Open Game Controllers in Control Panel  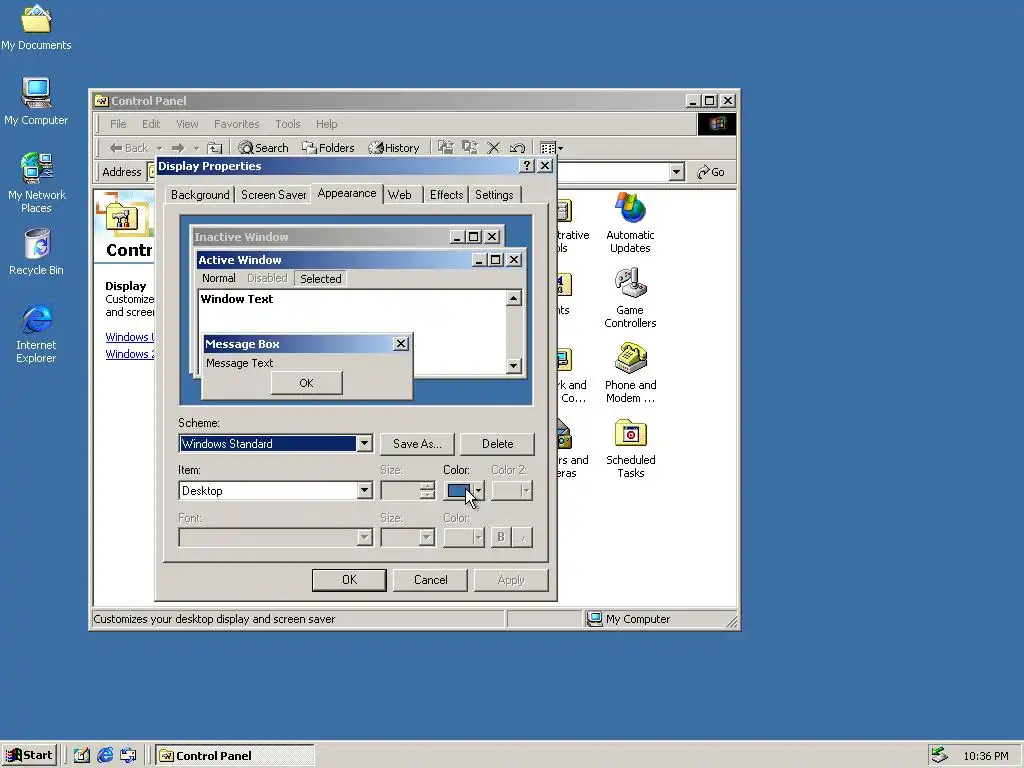(630, 298)
